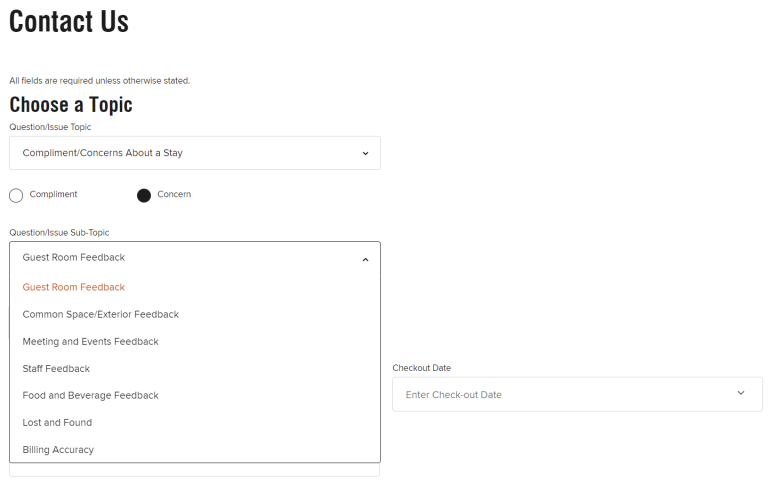Screen dimensions: 770x485
Task: Select the Concern radio button
Action: [x=144, y=195]
